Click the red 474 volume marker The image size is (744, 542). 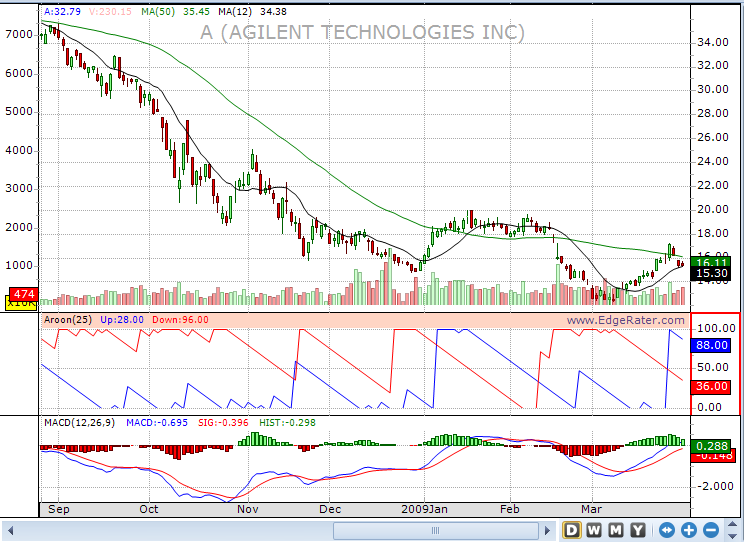pos(23,294)
